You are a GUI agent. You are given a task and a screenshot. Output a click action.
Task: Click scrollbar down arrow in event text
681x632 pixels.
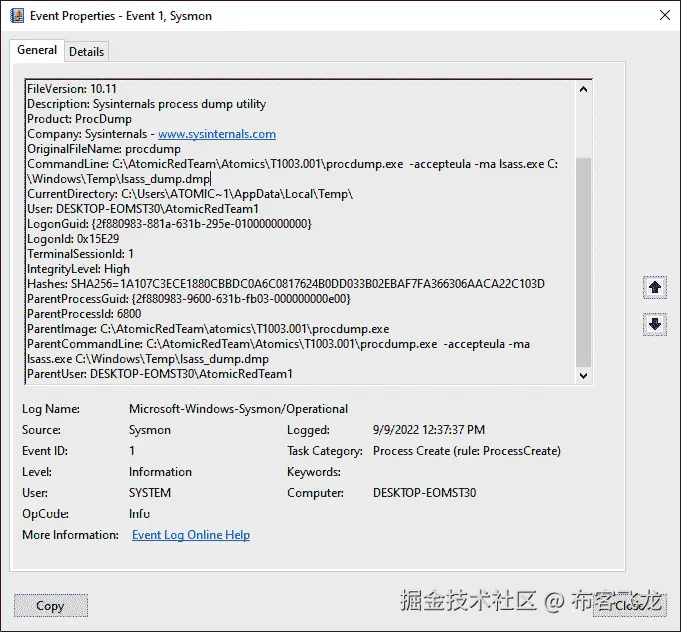(x=583, y=375)
